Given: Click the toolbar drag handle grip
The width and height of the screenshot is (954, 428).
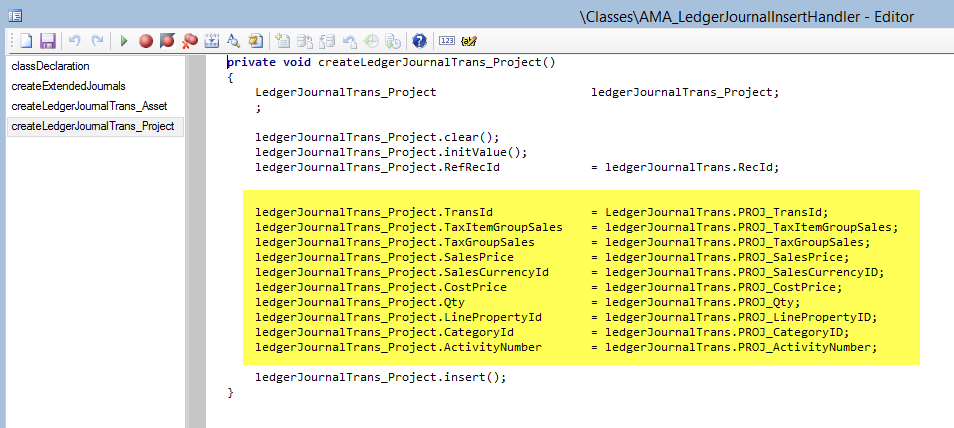Looking at the screenshot, I should tap(9, 41).
